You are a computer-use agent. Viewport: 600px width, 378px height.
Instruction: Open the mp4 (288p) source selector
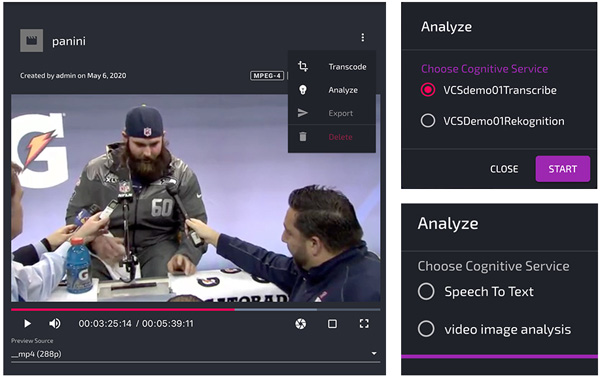(x=196, y=354)
